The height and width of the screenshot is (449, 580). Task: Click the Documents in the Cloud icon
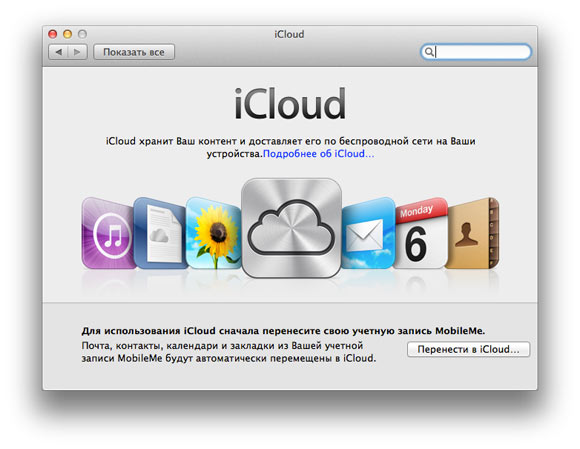tap(161, 233)
